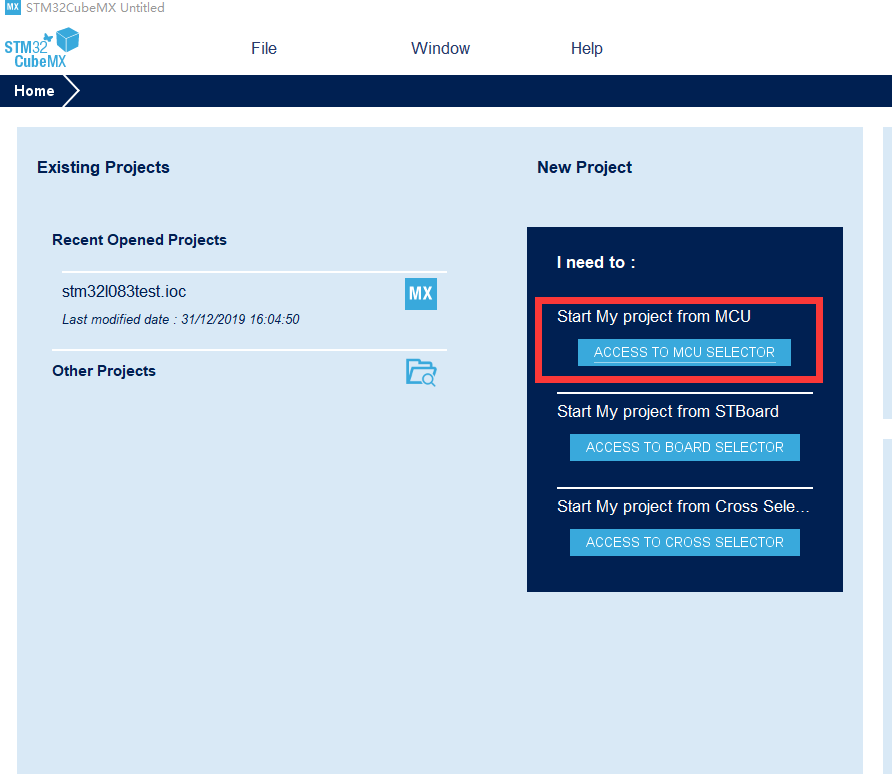Viewport: 892px width, 782px height.
Task: Click Start My project from Cross Sele... text
Action: (683, 506)
